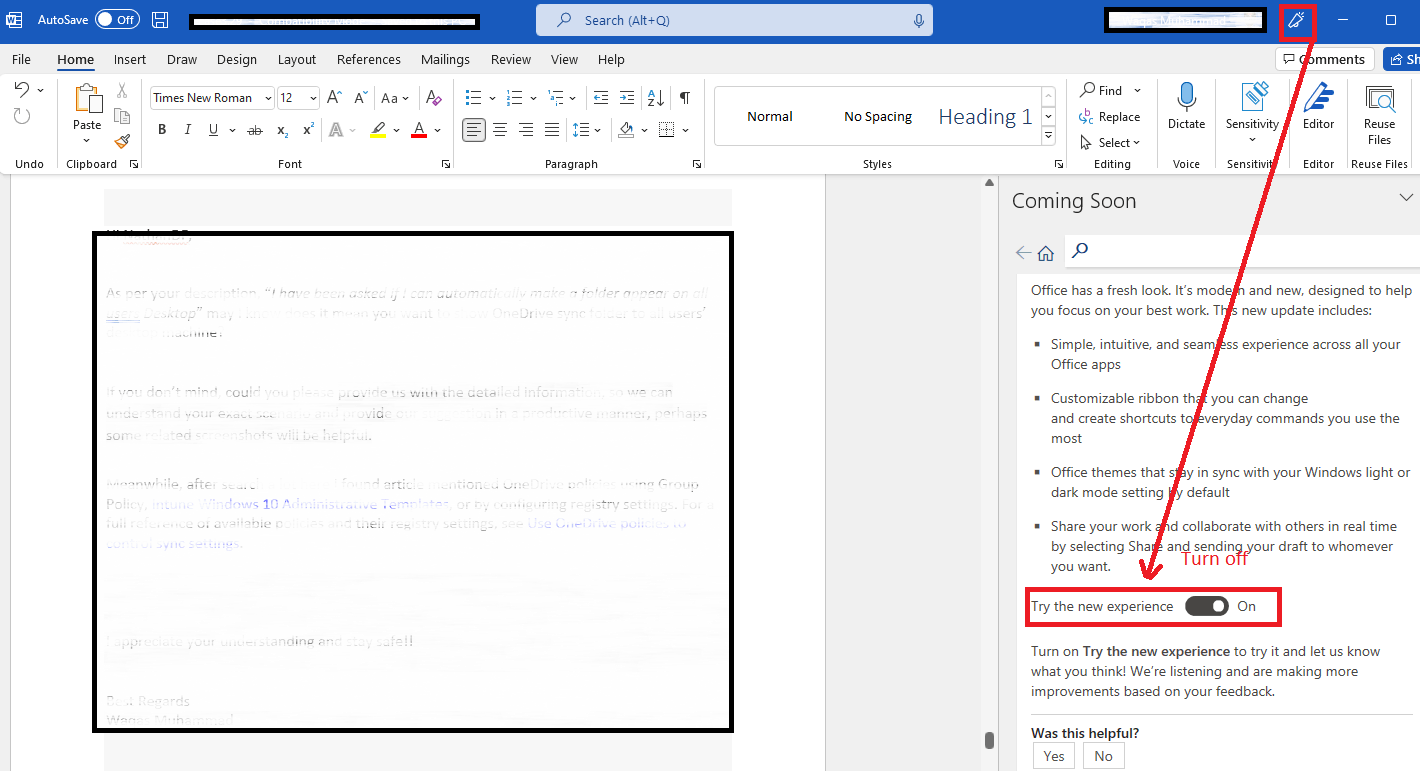The image size is (1420, 771).
Task: Click the Coming Soon megaphone icon
Action: pos(1297,21)
